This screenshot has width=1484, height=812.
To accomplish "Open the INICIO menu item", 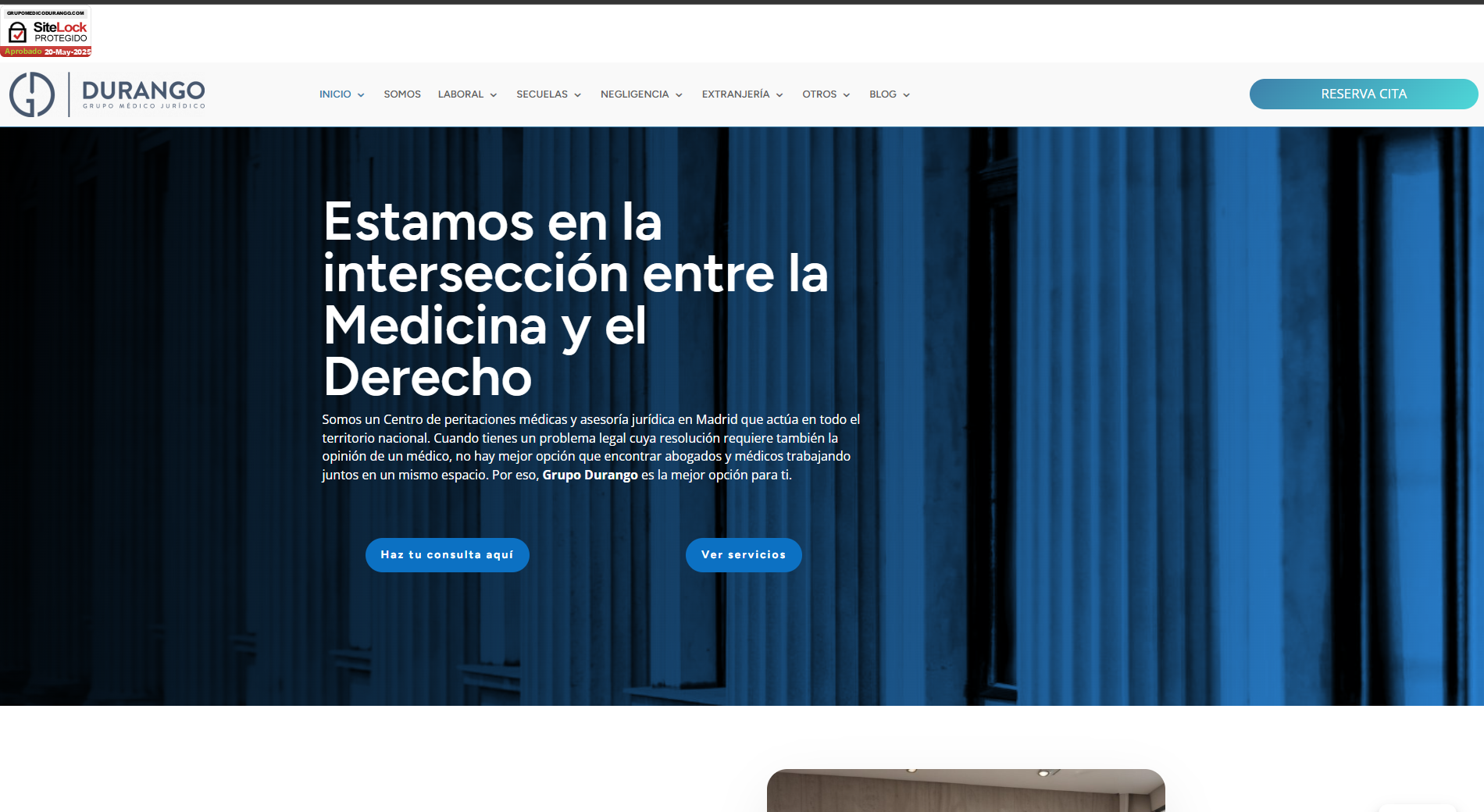I will [335, 94].
